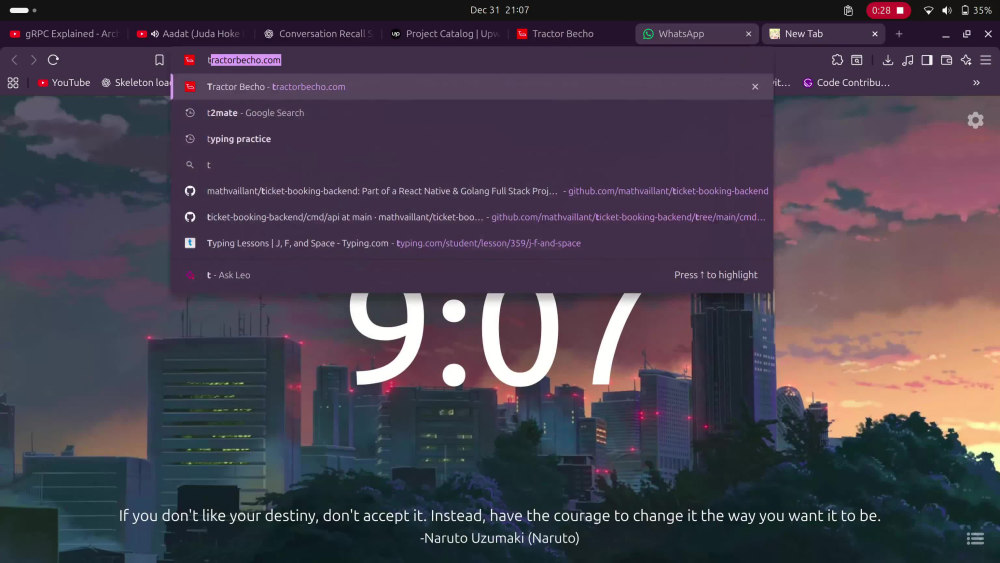
Task: Open volume speaker icon in system tray
Action: pyautogui.click(x=947, y=10)
